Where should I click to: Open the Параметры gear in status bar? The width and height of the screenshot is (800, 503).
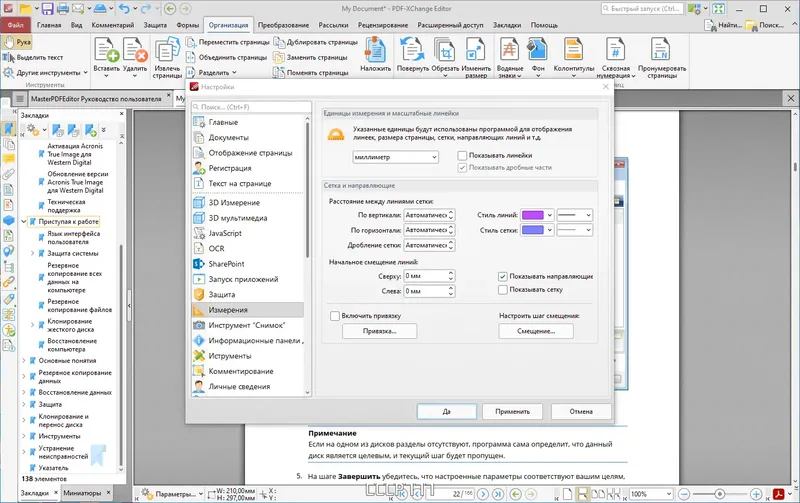tap(147, 493)
